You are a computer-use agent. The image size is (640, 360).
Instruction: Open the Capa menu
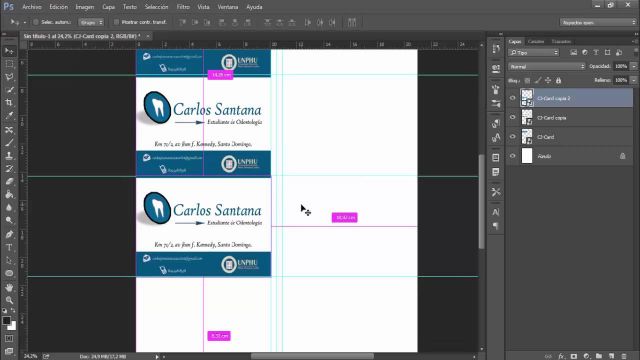(108, 7)
